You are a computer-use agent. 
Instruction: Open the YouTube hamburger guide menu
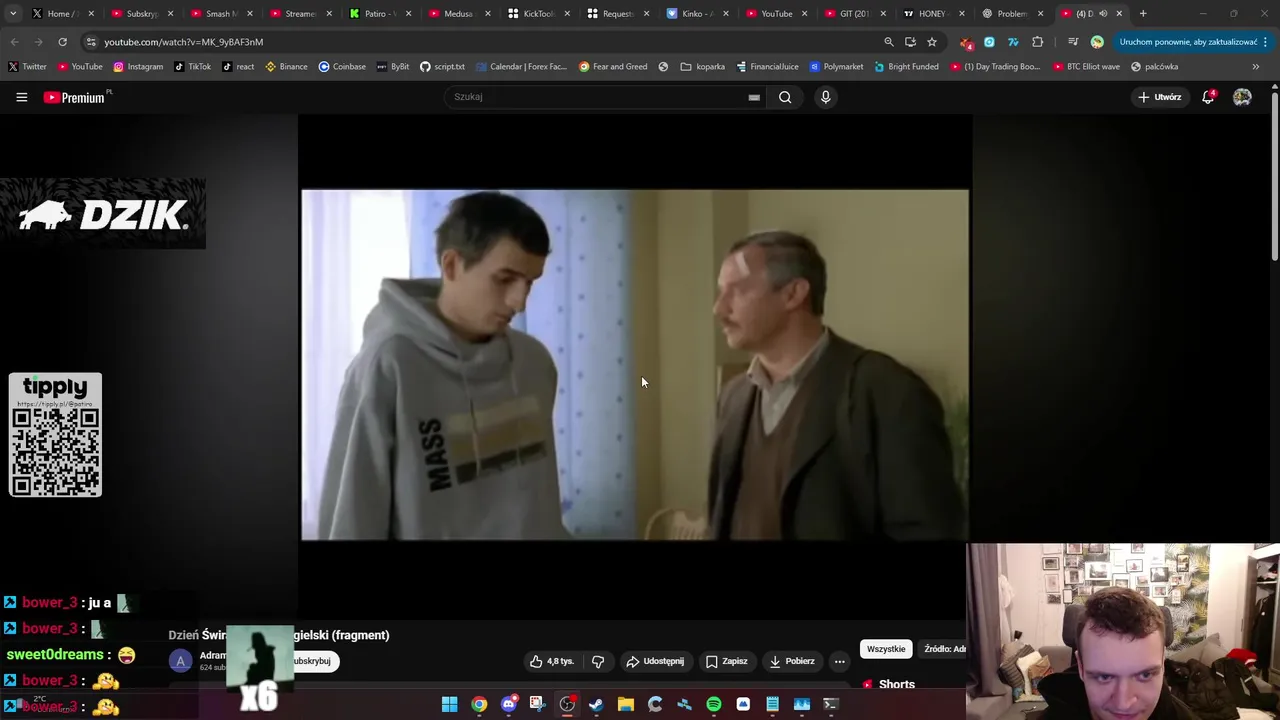click(x=21, y=97)
